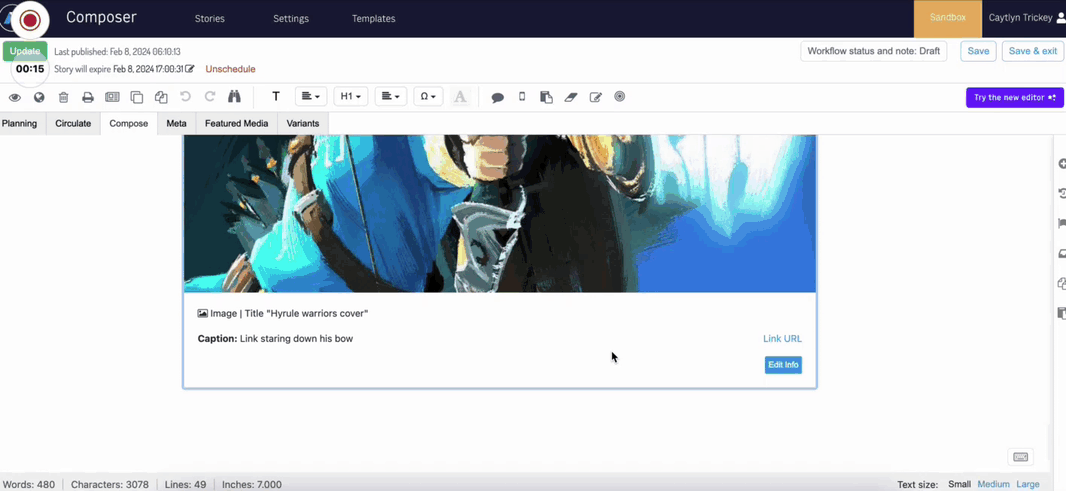Open the Featured Media tab

pos(237,124)
